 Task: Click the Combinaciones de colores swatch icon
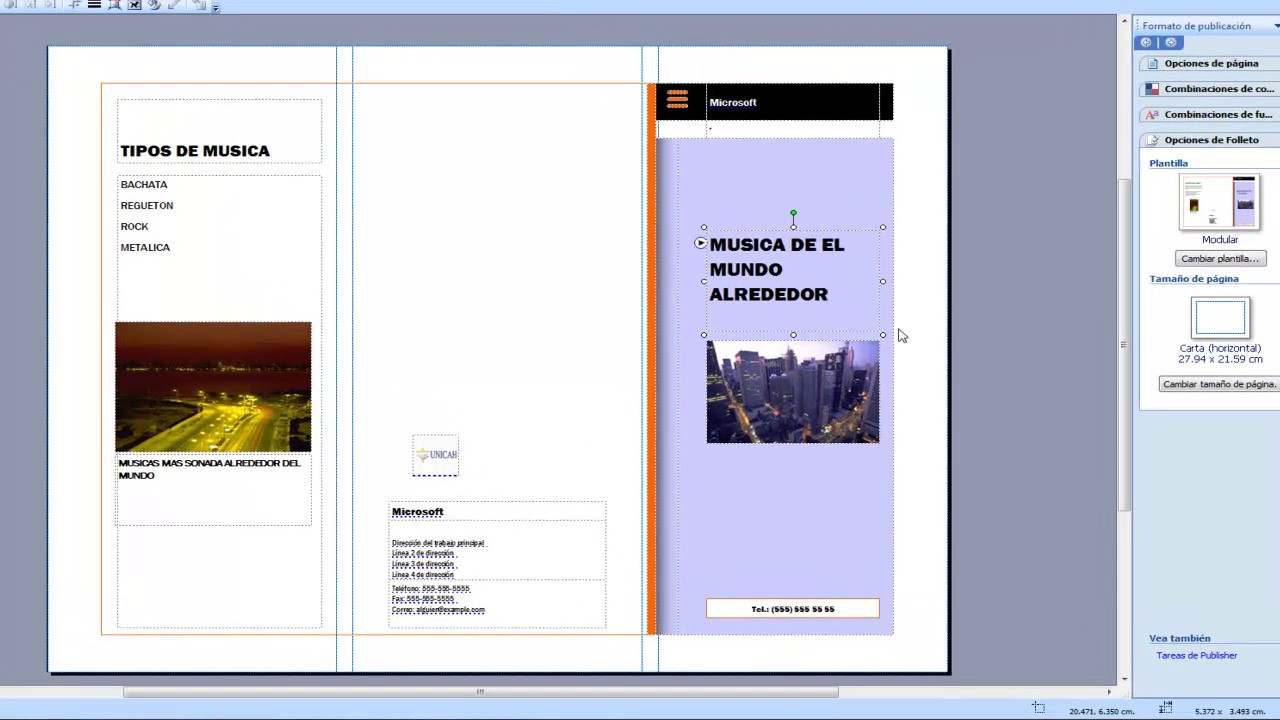point(1152,89)
